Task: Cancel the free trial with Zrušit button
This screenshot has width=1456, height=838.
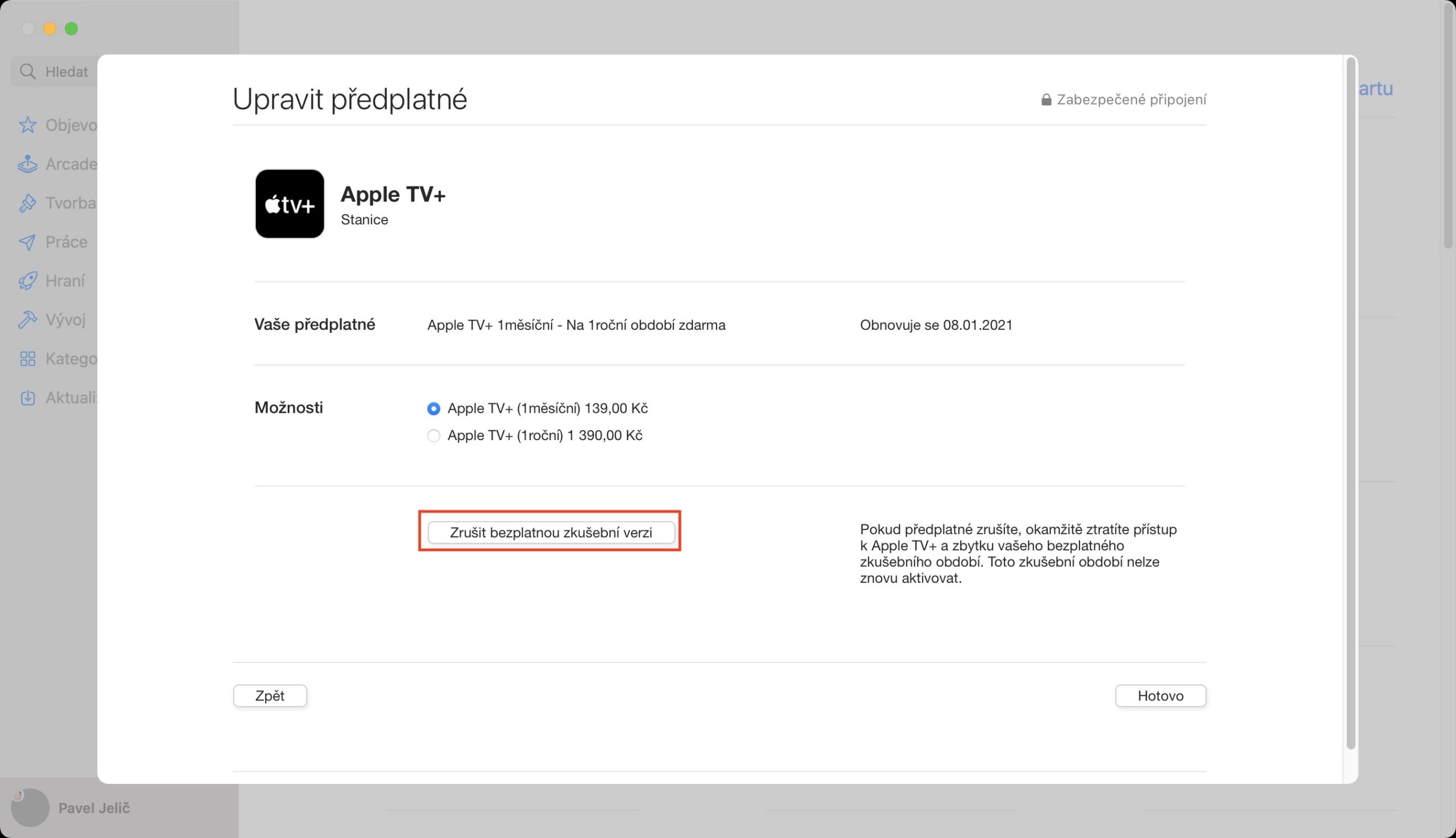Action: pyautogui.click(x=551, y=532)
